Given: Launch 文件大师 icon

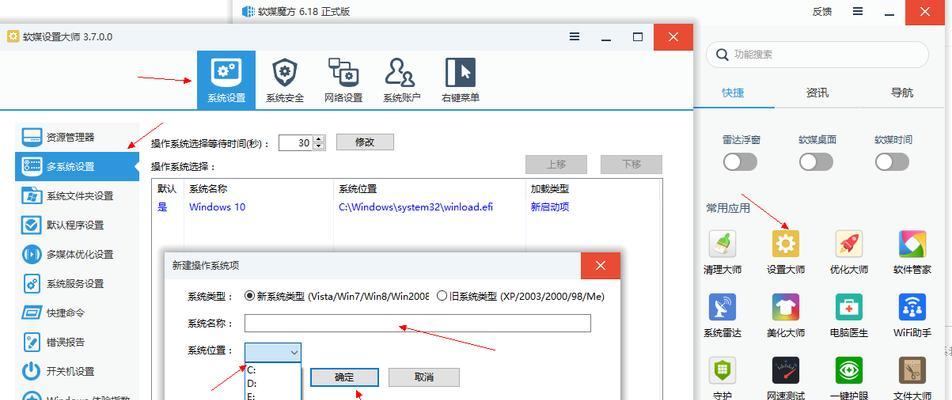Looking at the screenshot, I should pyautogui.click(x=912, y=370).
